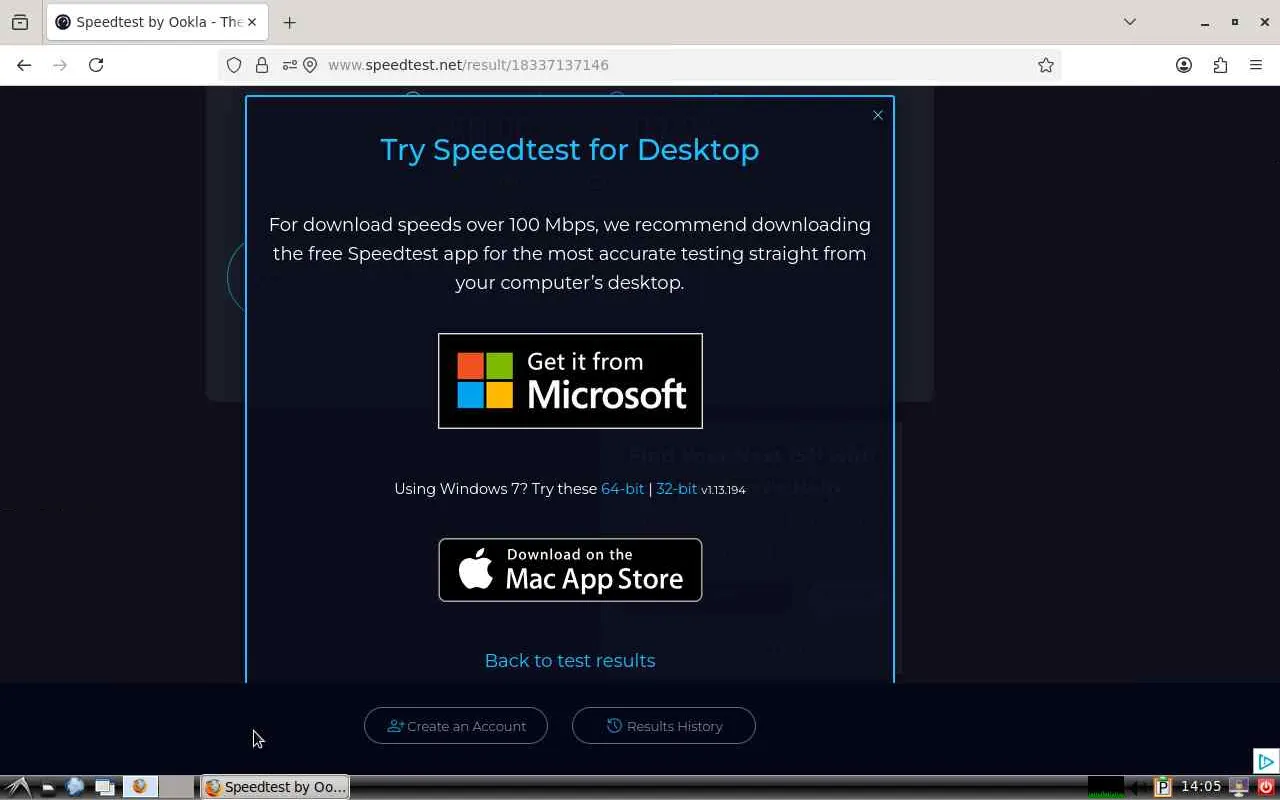Switch to first workspace in pager
The height and width of the screenshot is (800, 1280).
tap(140, 787)
